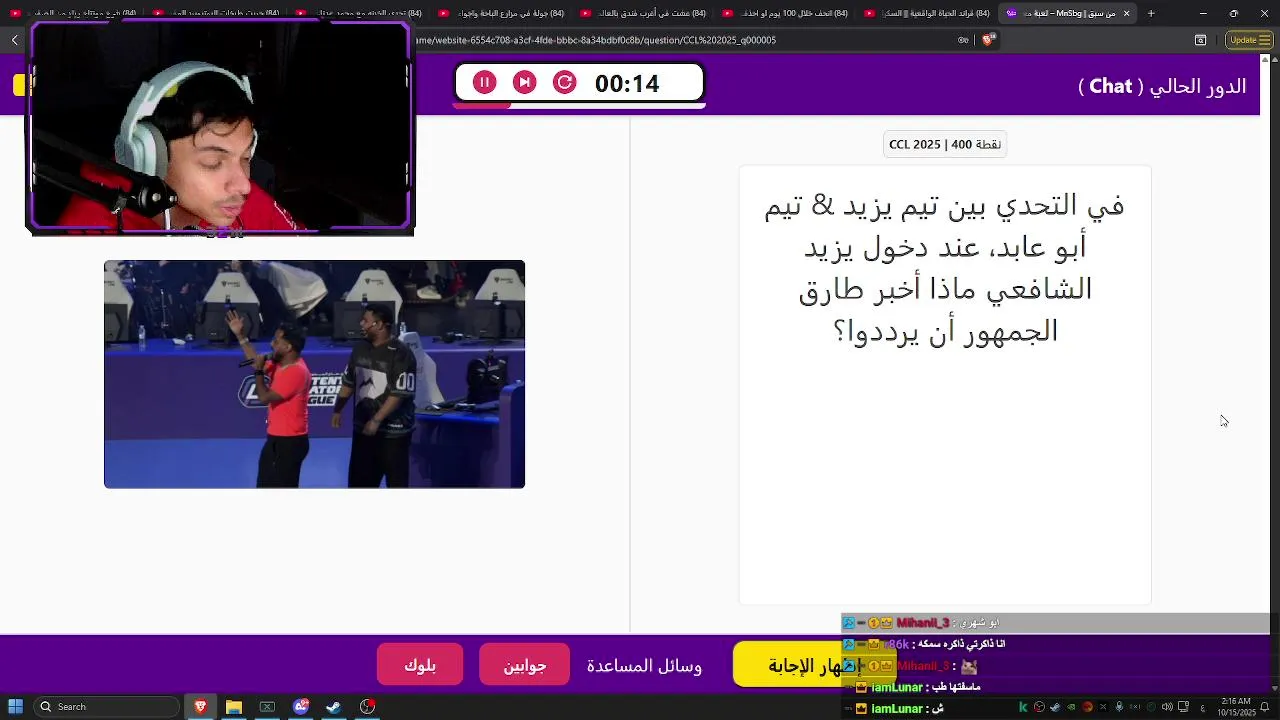Pause the question timer

tap(484, 83)
